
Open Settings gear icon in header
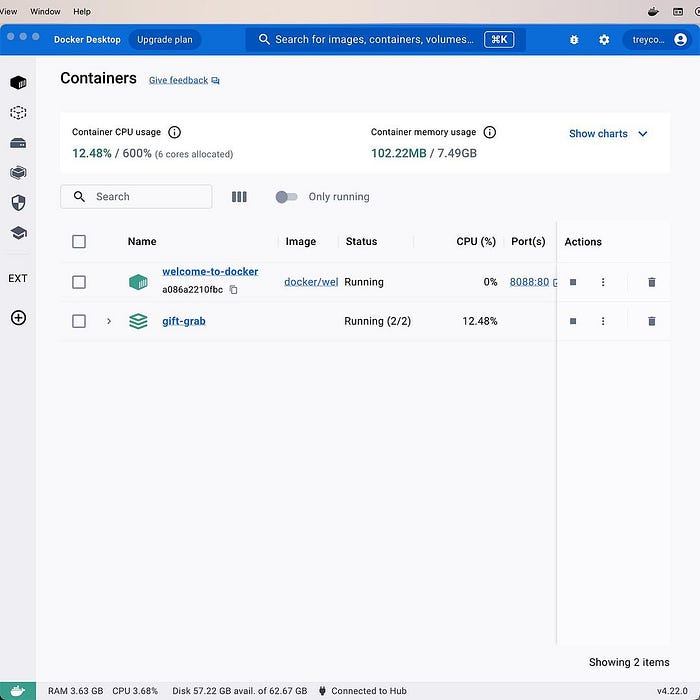pyautogui.click(x=604, y=40)
